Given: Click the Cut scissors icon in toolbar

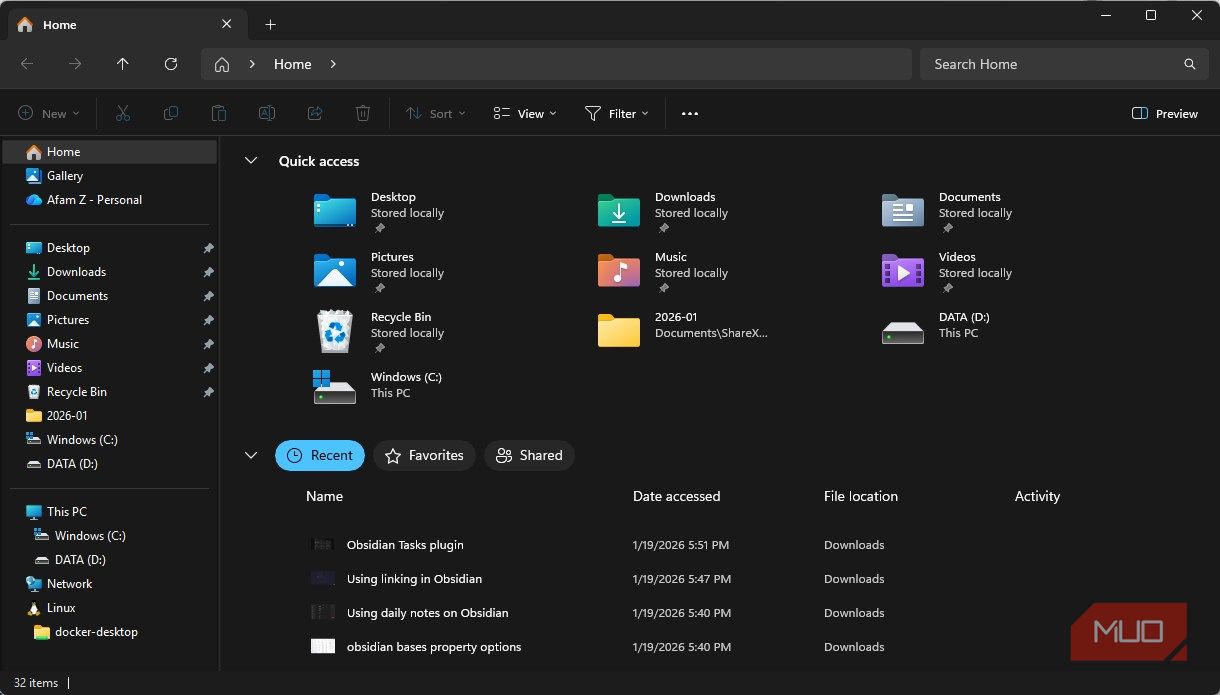Looking at the screenshot, I should [x=123, y=114].
